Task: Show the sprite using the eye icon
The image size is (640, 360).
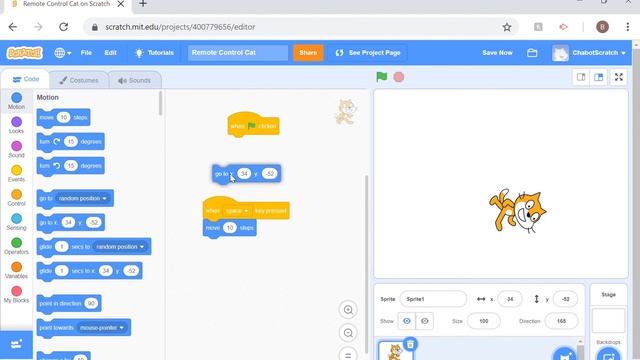Action: [x=407, y=321]
